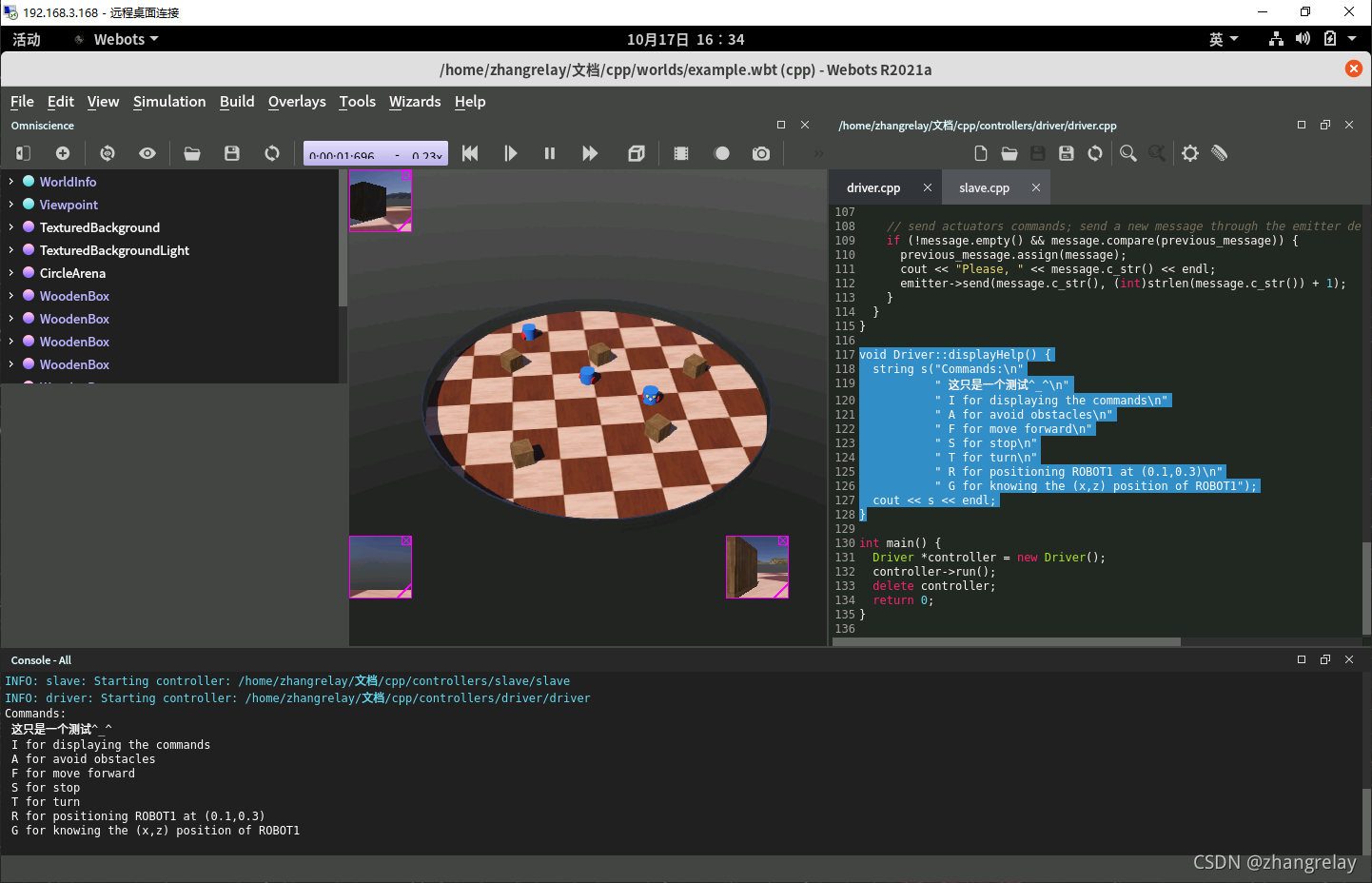Open a file in the text editor toolbar
The width and height of the screenshot is (1372, 883).
pyautogui.click(x=1009, y=153)
